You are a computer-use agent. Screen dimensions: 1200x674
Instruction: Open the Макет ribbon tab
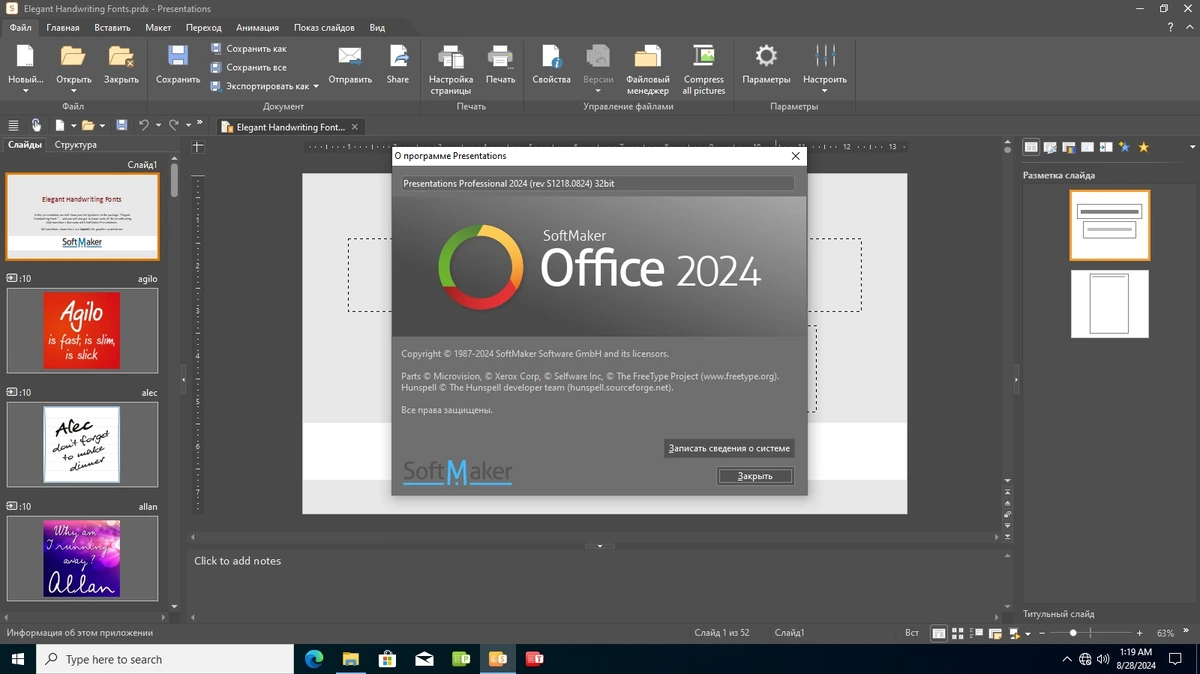[158, 28]
